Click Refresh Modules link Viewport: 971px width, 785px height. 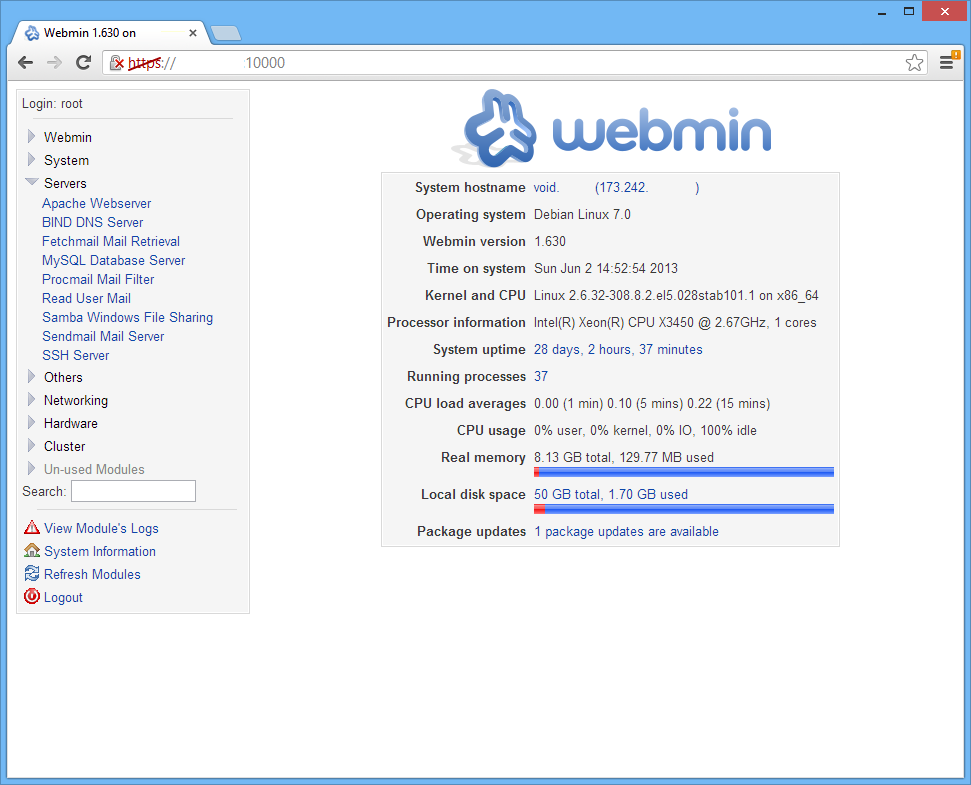pyautogui.click(x=92, y=574)
